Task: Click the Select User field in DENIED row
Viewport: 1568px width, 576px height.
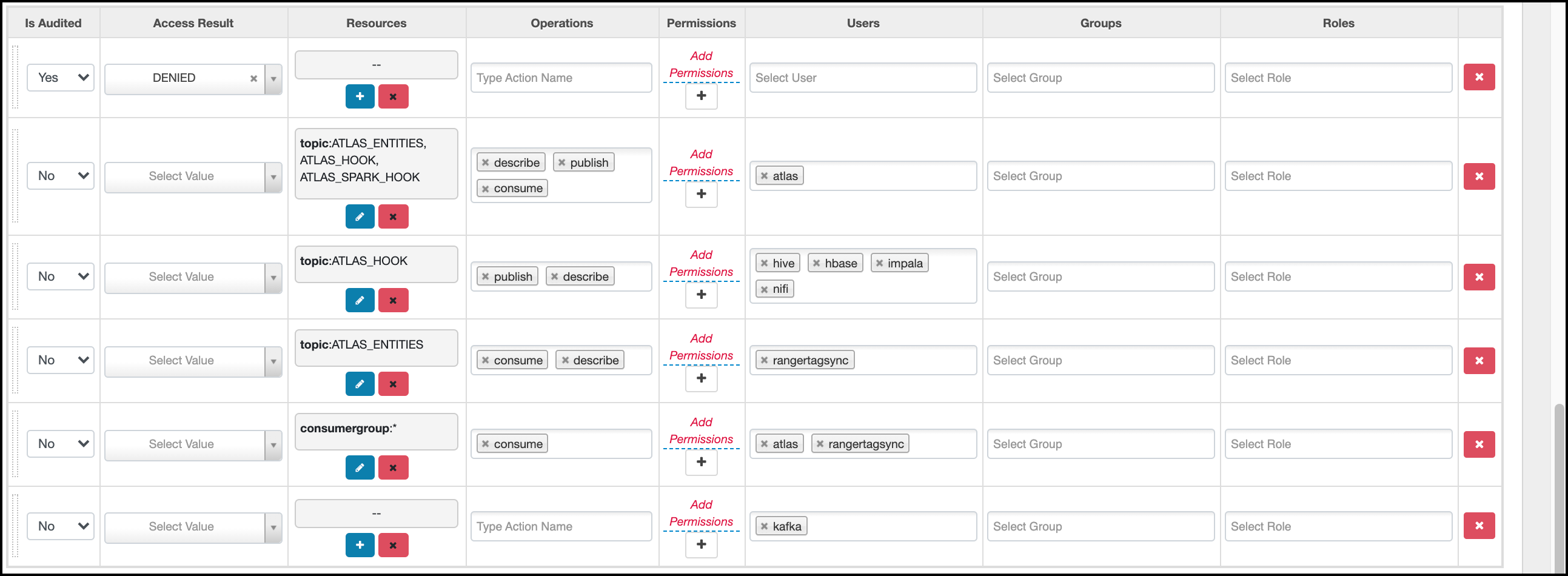Action: (x=863, y=78)
